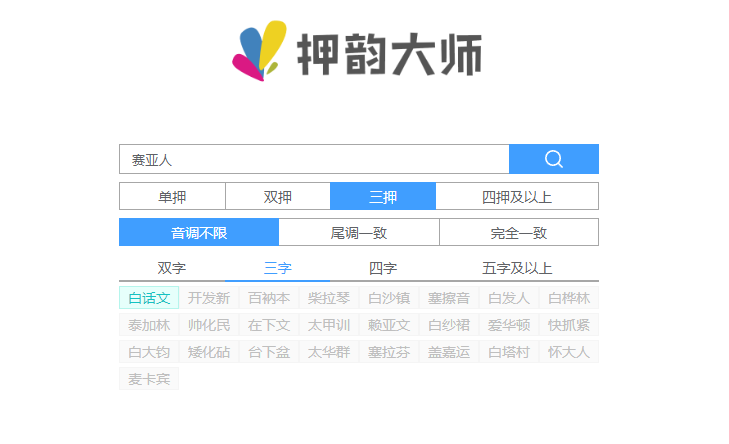Screen dimensions: 729x444
Task: Select the result word 泰加林
Action: (149, 325)
